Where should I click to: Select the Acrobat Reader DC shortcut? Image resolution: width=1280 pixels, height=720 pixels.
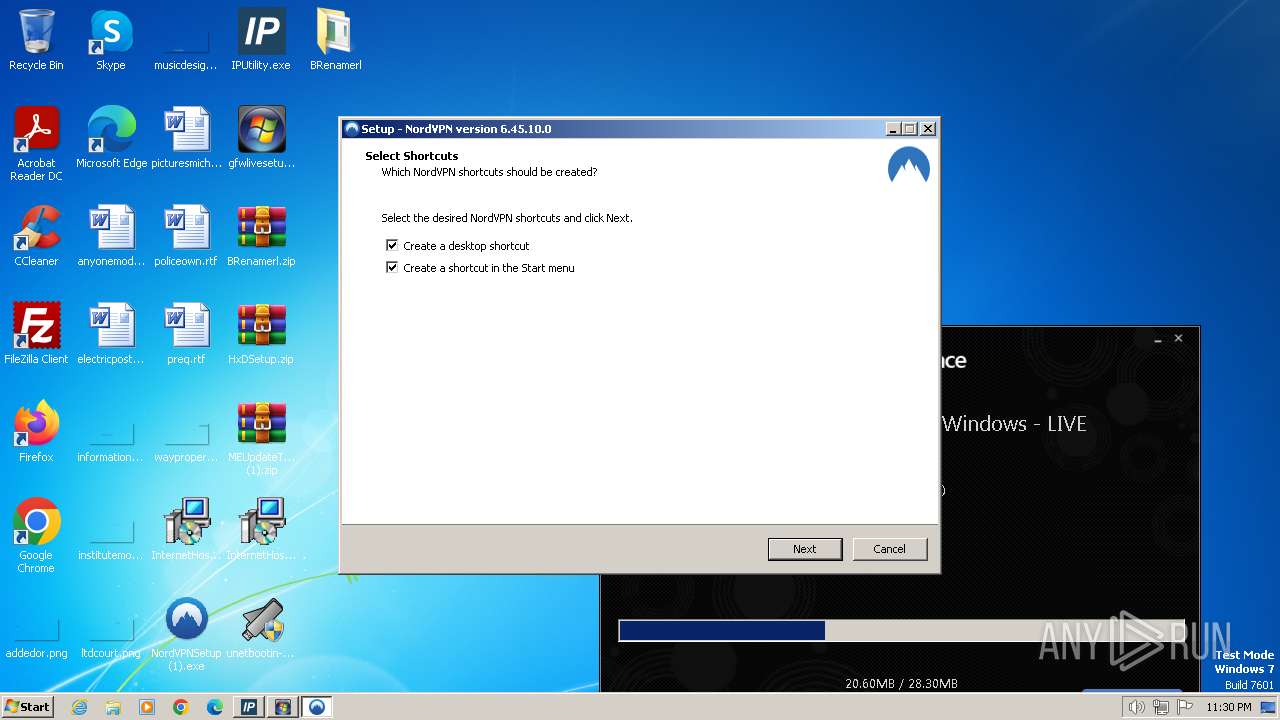36,144
